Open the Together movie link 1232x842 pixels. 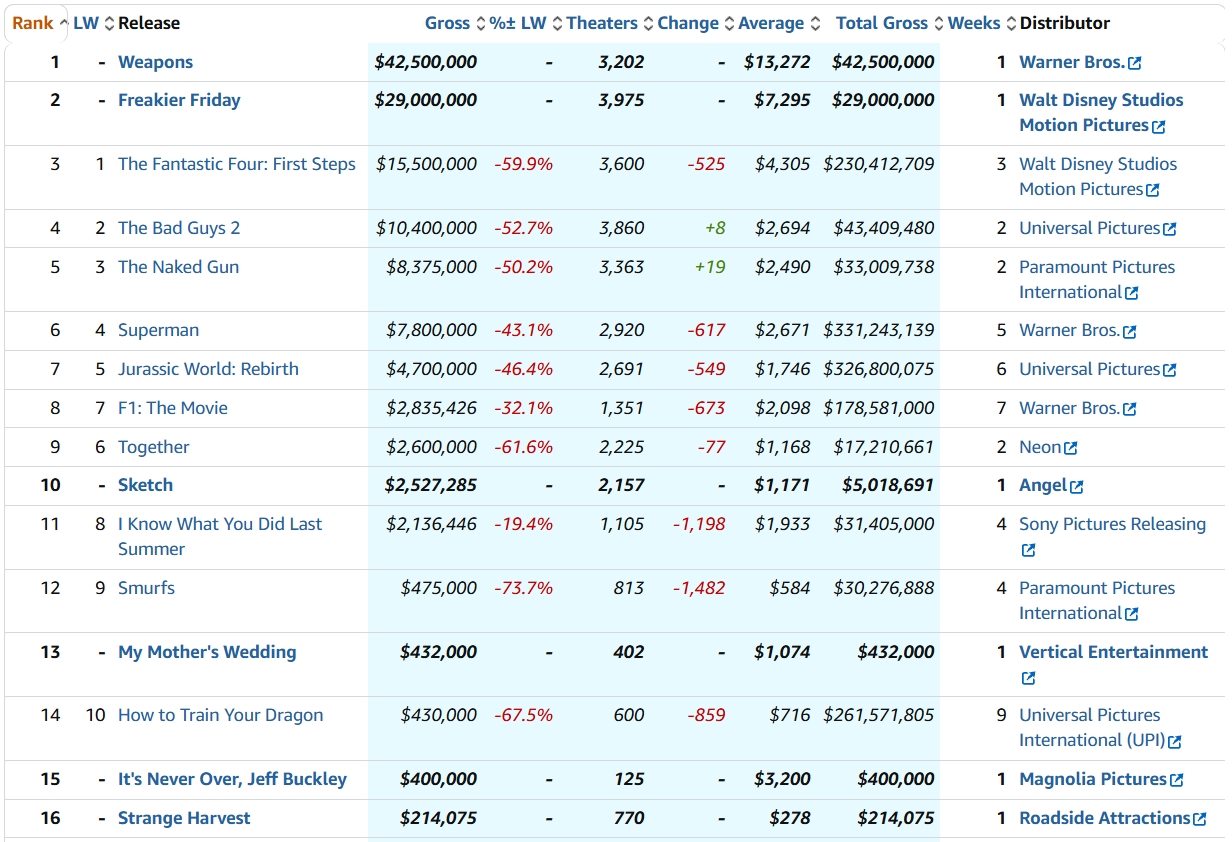pos(153,447)
